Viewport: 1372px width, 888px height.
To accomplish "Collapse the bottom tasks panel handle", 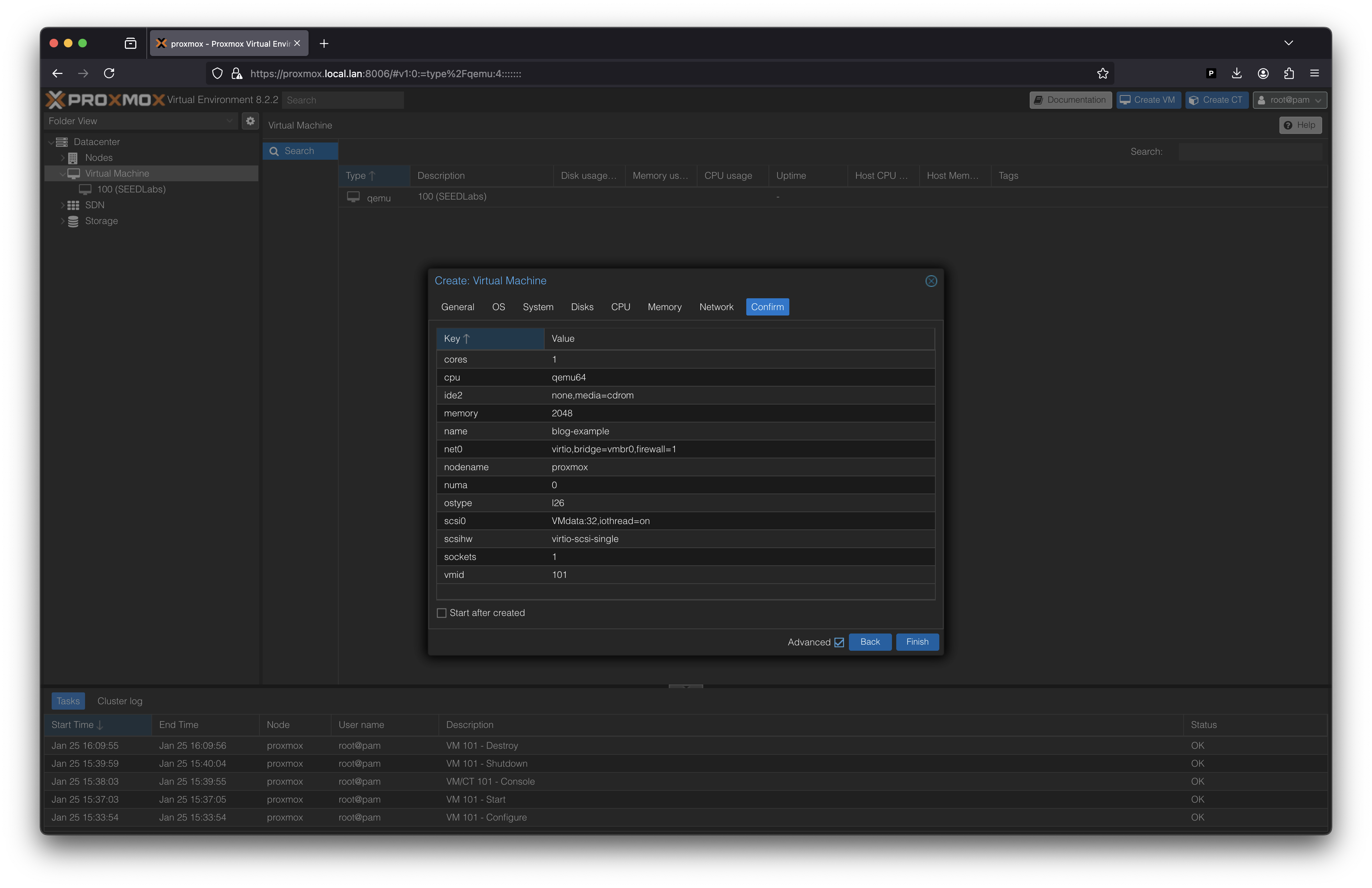I will point(686,686).
